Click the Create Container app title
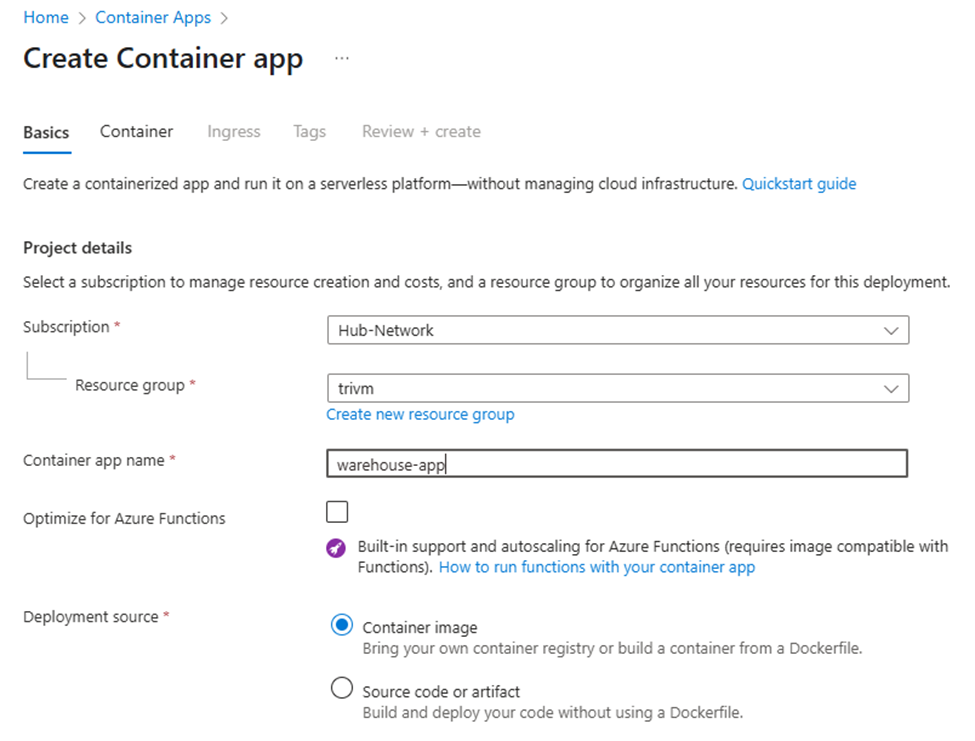This screenshot has width=975, height=741. click(x=163, y=59)
